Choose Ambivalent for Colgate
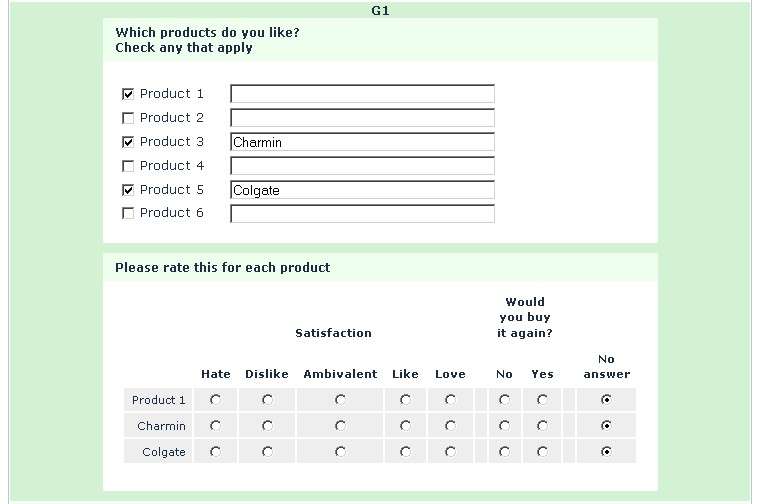 pos(341,452)
